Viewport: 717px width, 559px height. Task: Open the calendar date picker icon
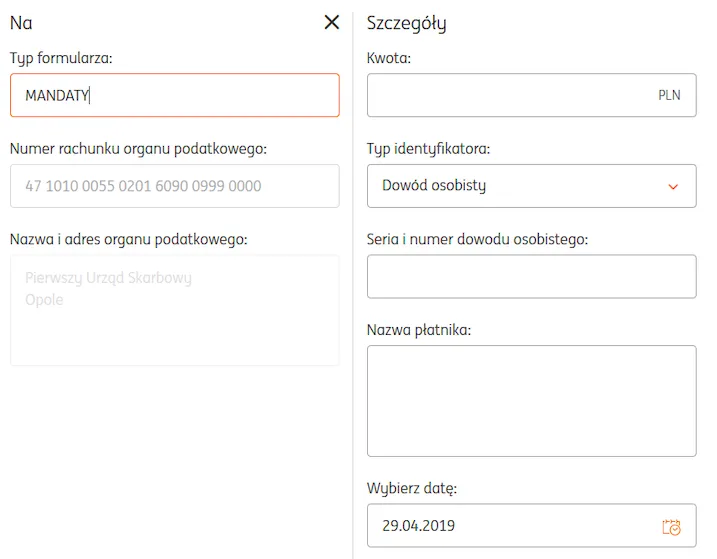click(x=671, y=526)
